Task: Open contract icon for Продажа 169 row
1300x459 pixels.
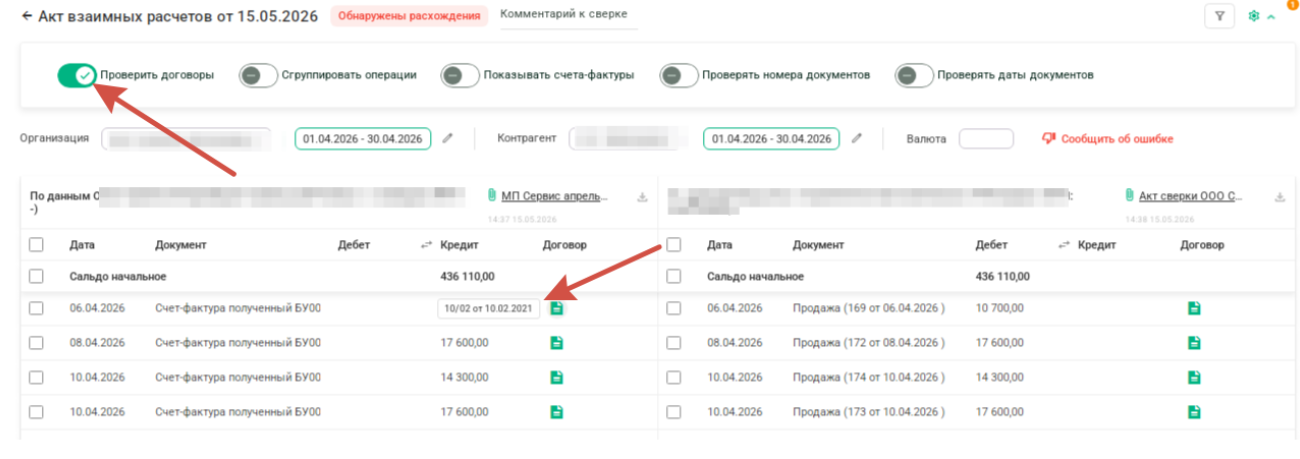Action: coord(1193,308)
